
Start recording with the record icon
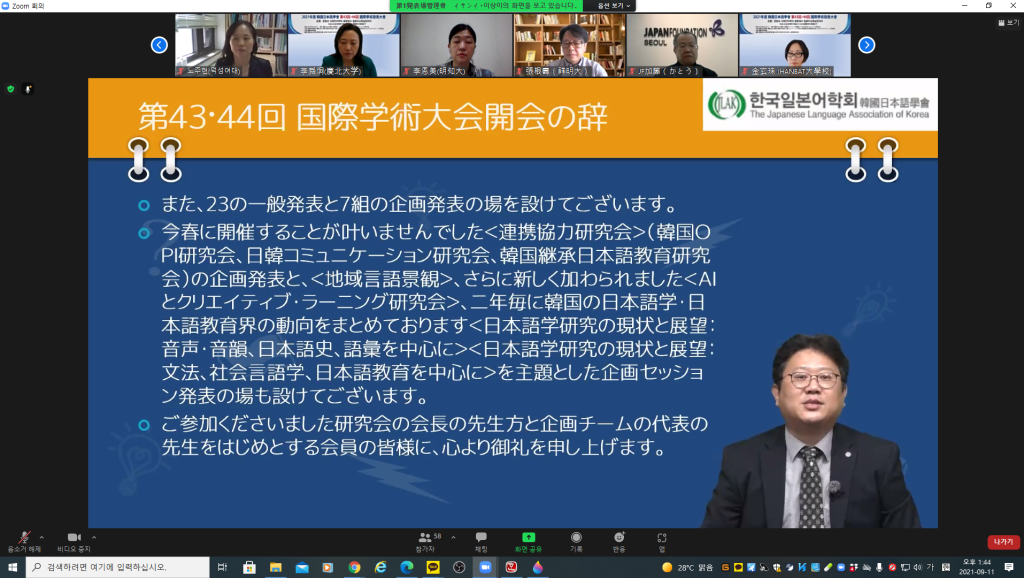pos(576,540)
